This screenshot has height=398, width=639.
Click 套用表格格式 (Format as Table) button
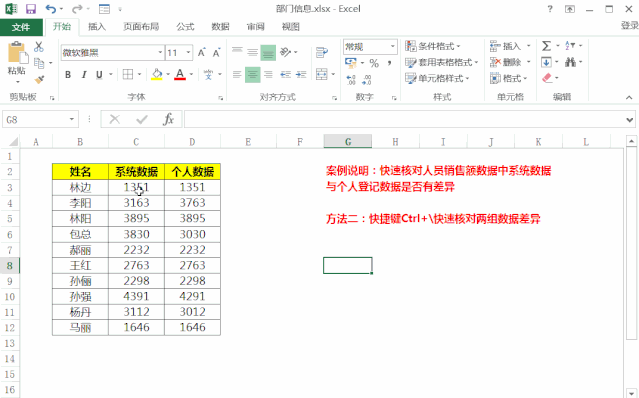click(x=442, y=62)
